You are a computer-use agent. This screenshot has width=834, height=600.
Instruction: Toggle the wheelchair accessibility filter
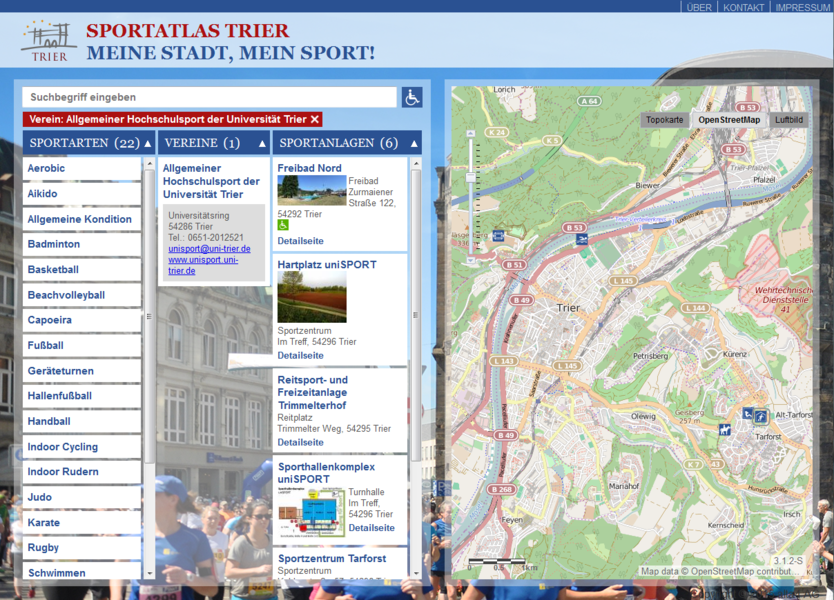click(x=412, y=97)
